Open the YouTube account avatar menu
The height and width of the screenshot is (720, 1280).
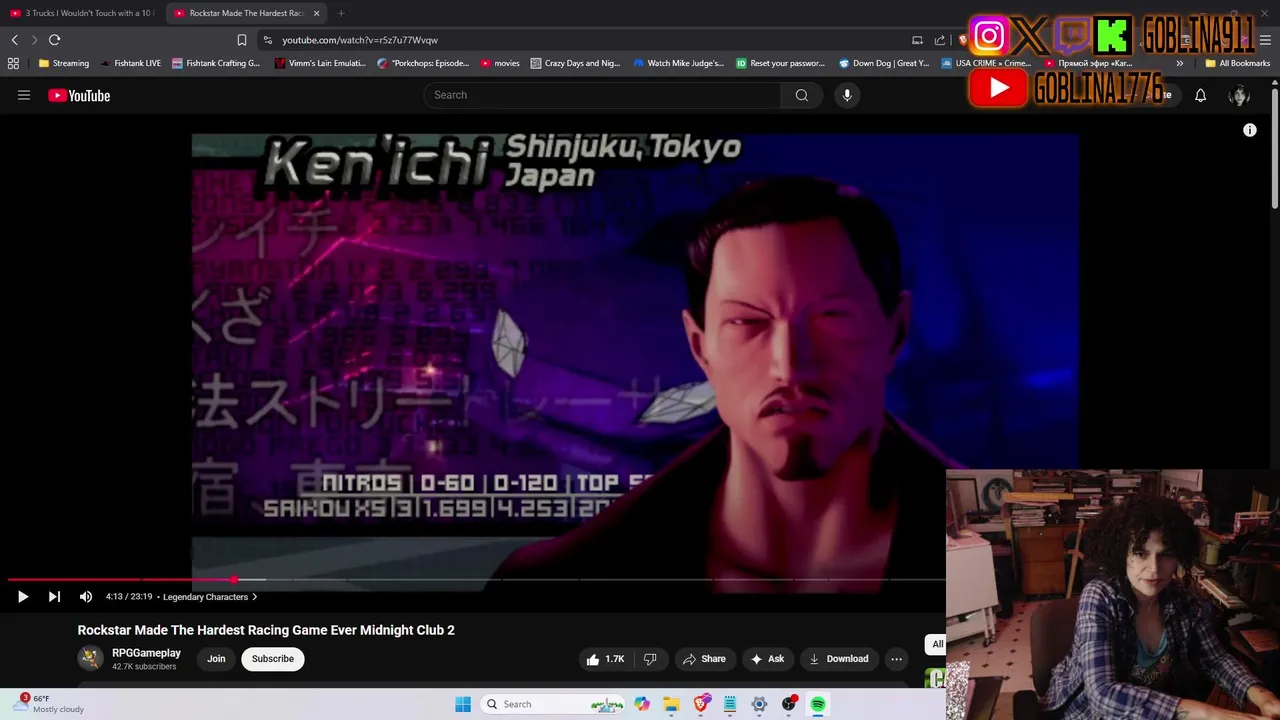pos(1239,95)
